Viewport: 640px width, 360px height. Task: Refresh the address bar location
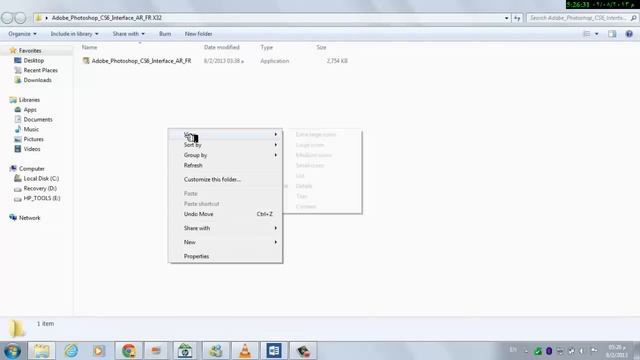[x=517, y=18]
